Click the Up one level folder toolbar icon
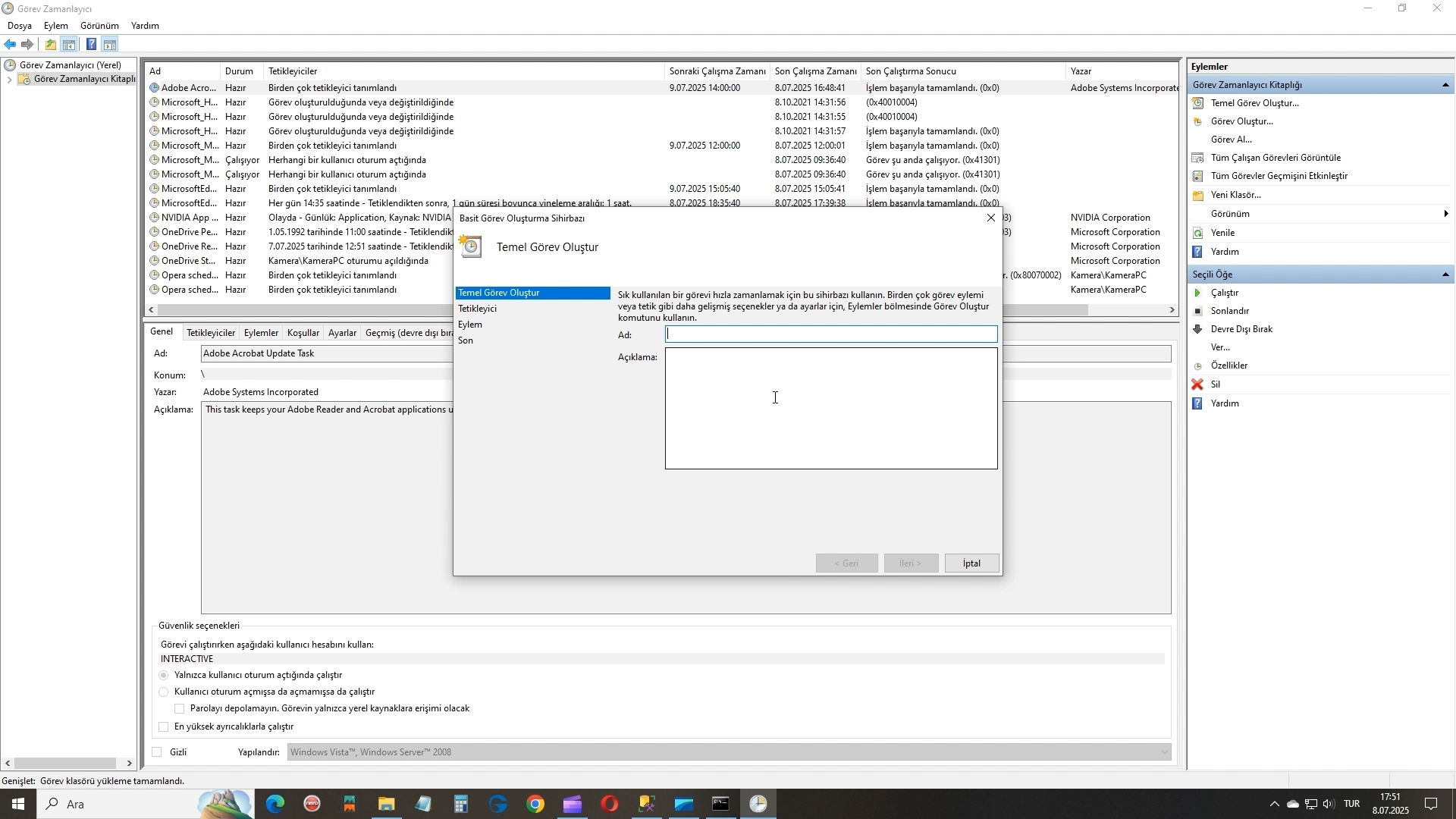This screenshot has height=819, width=1456. pyautogui.click(x=50, y=44)
